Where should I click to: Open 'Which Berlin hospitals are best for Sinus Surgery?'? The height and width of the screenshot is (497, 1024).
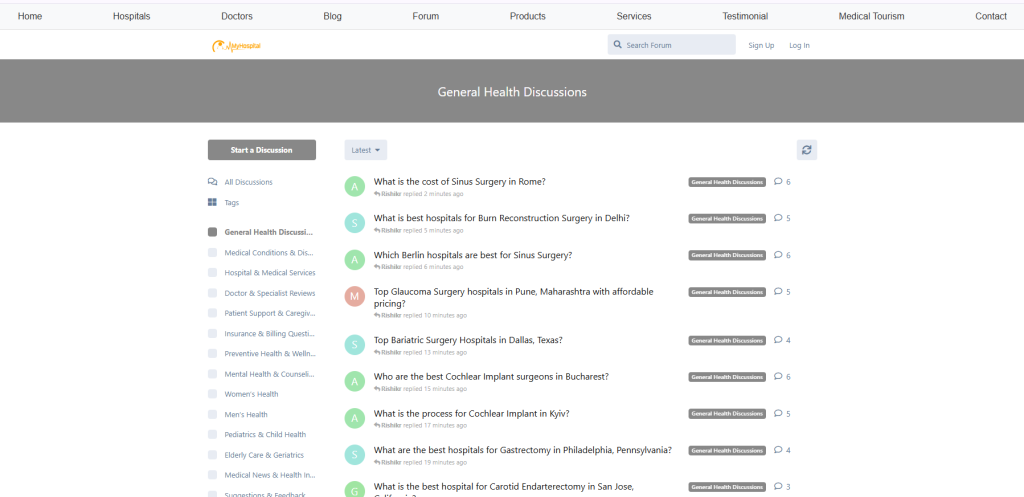pos(473,255)
